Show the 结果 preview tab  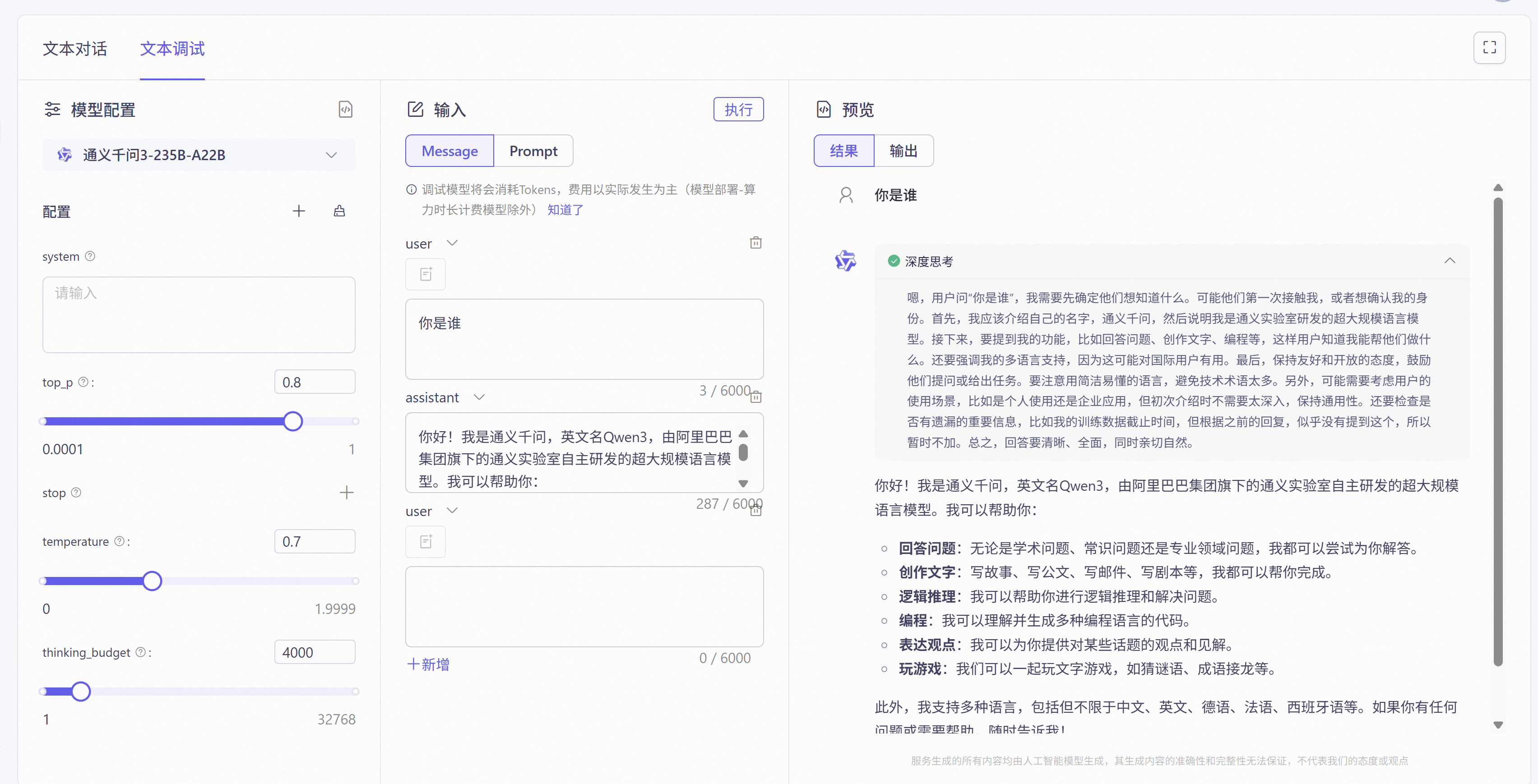click(x=843, y=151)
